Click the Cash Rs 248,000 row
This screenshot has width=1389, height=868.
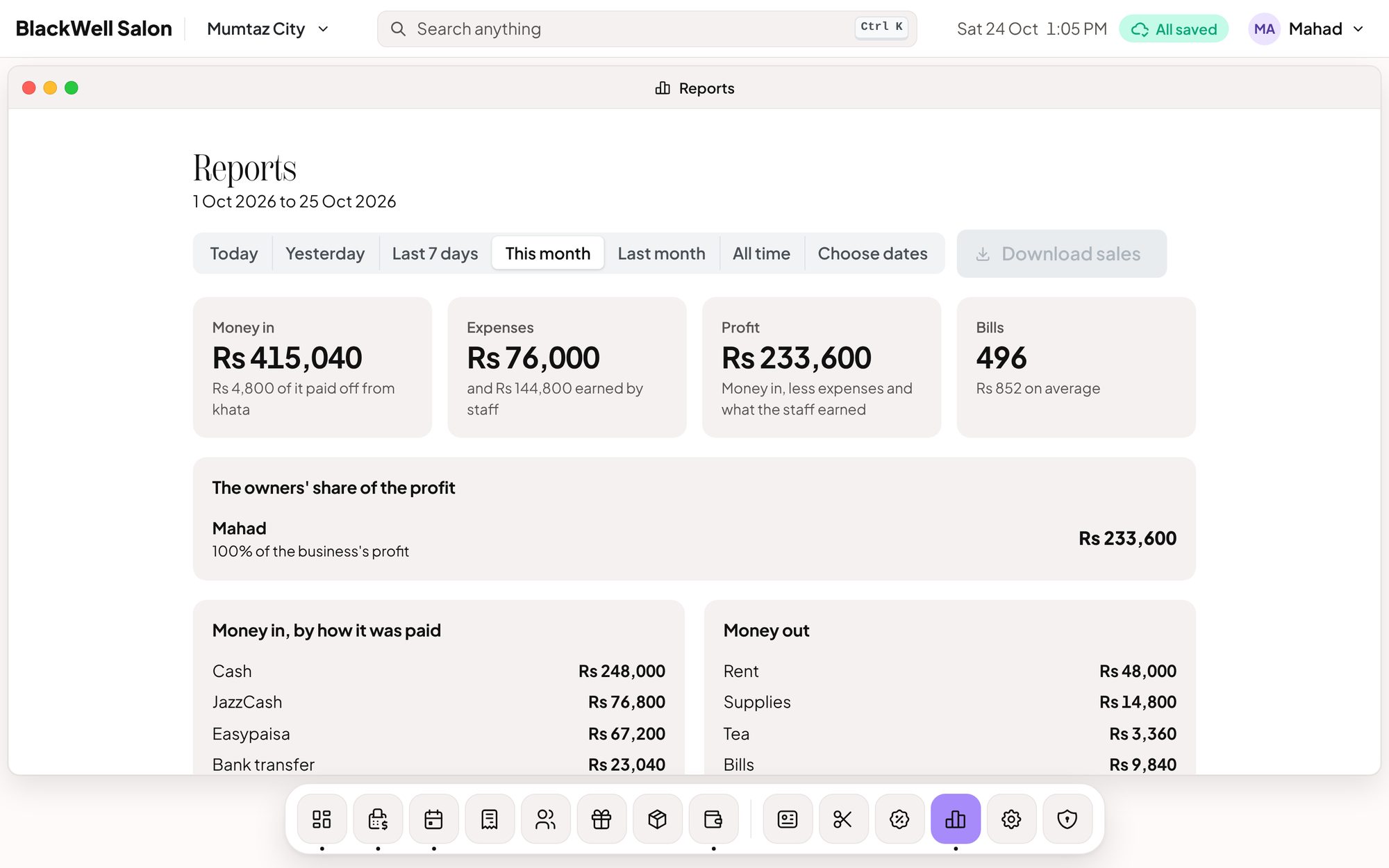pos(438,671)
